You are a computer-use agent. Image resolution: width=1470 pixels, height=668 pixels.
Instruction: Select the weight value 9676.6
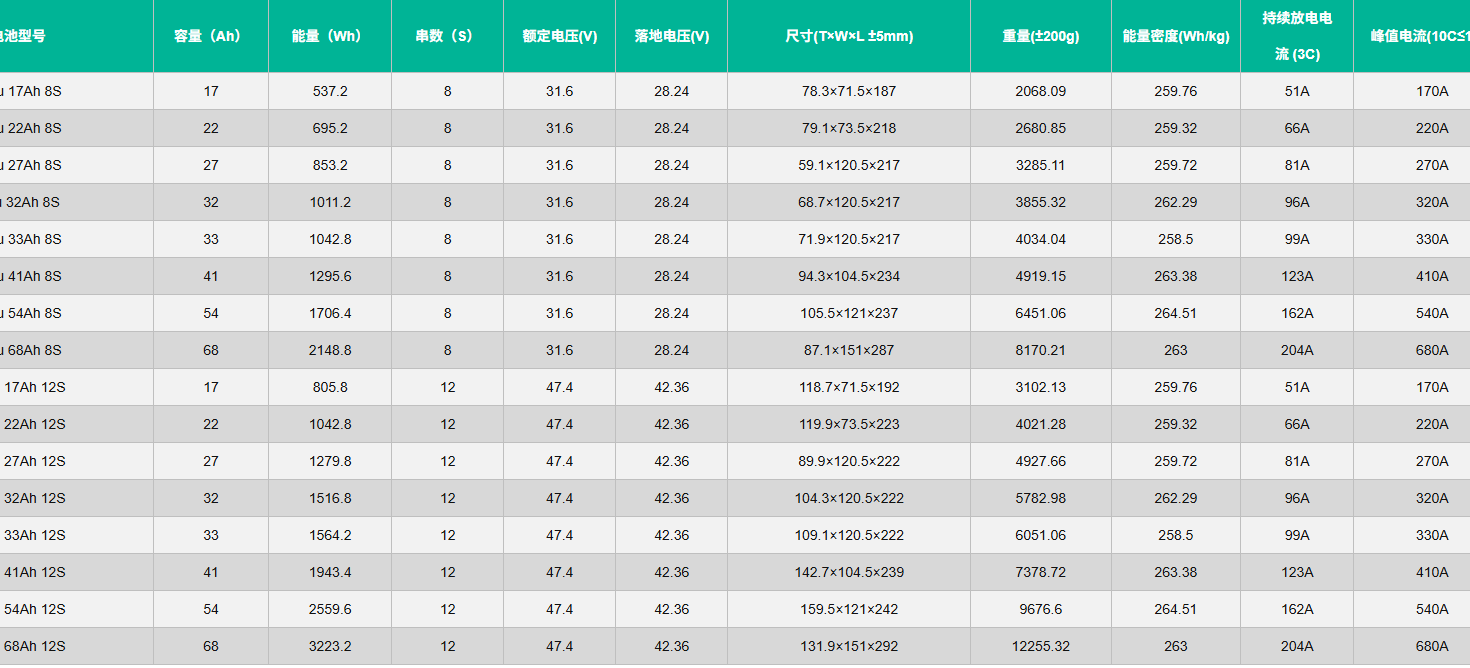tap(1040, 609)
